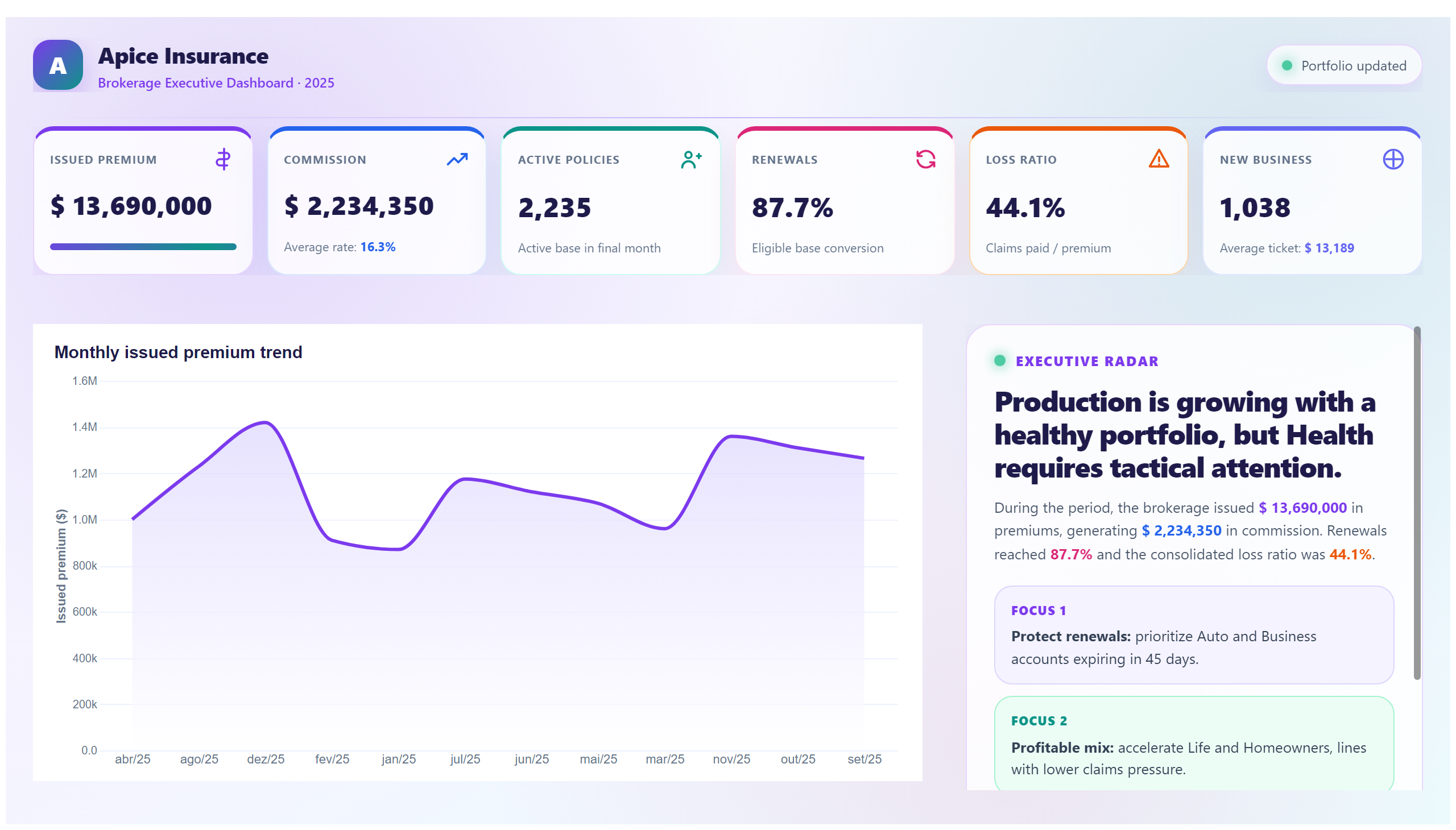Click the user-plus icon on Active Policies card

pyautogui.click(x=691, y=160)
